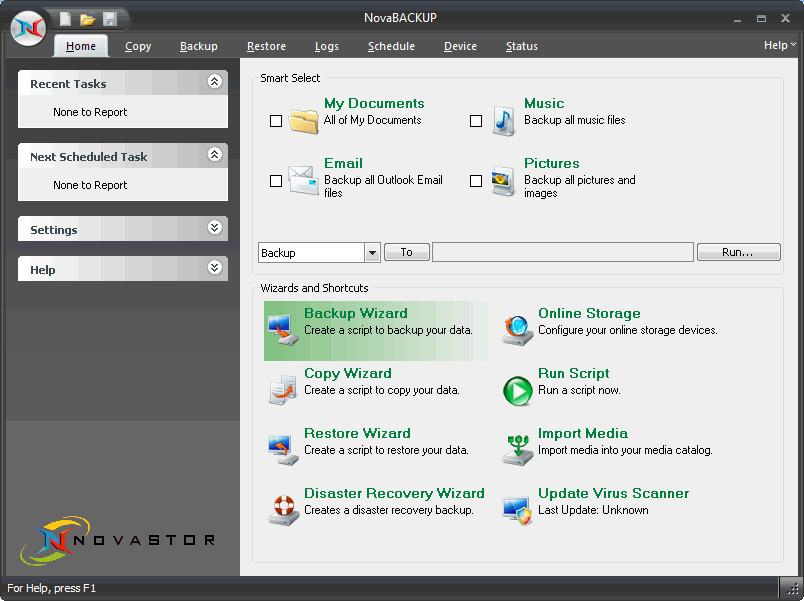
Task: Enable the Music backup checkbox
Action: (476, 121)
